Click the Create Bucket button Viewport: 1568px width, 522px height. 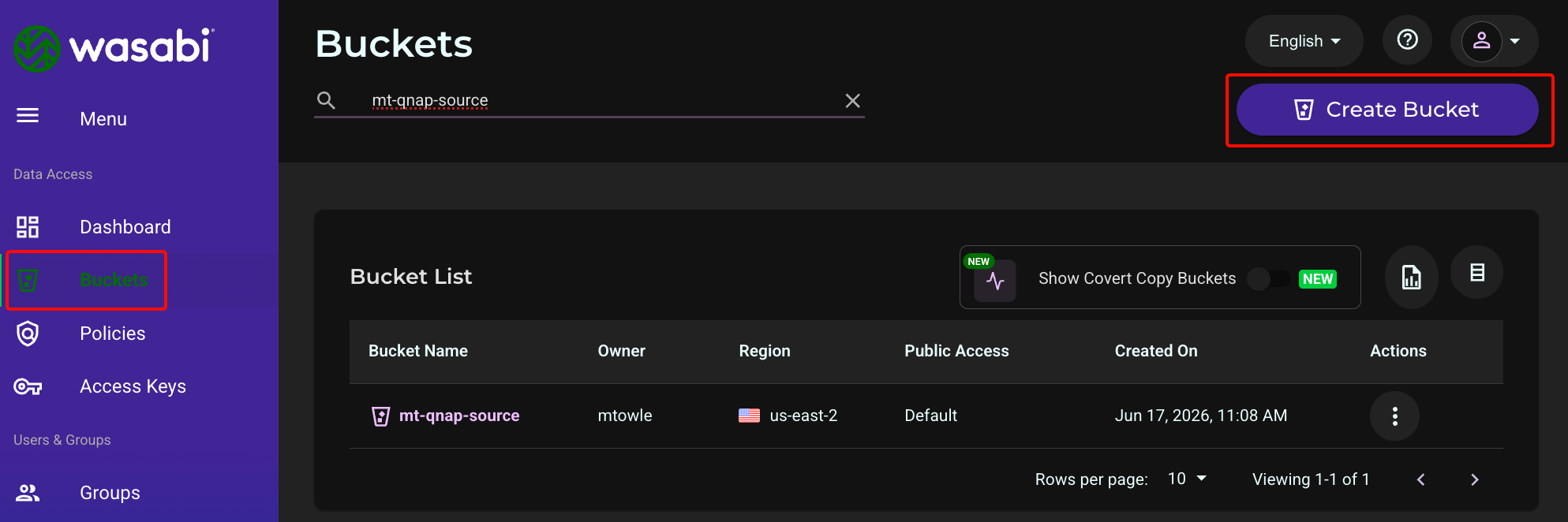coord(1387,110)
